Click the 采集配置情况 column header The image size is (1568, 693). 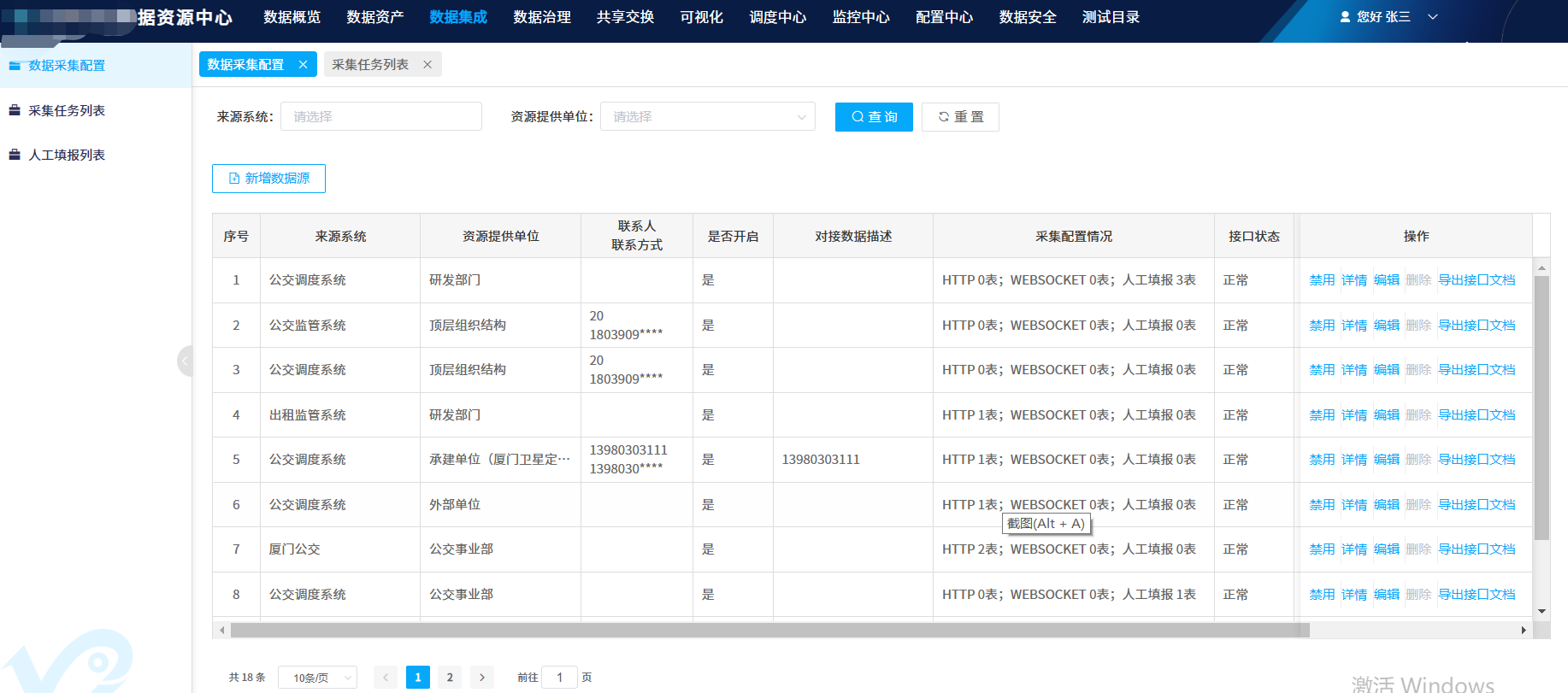click(1074, 236)
